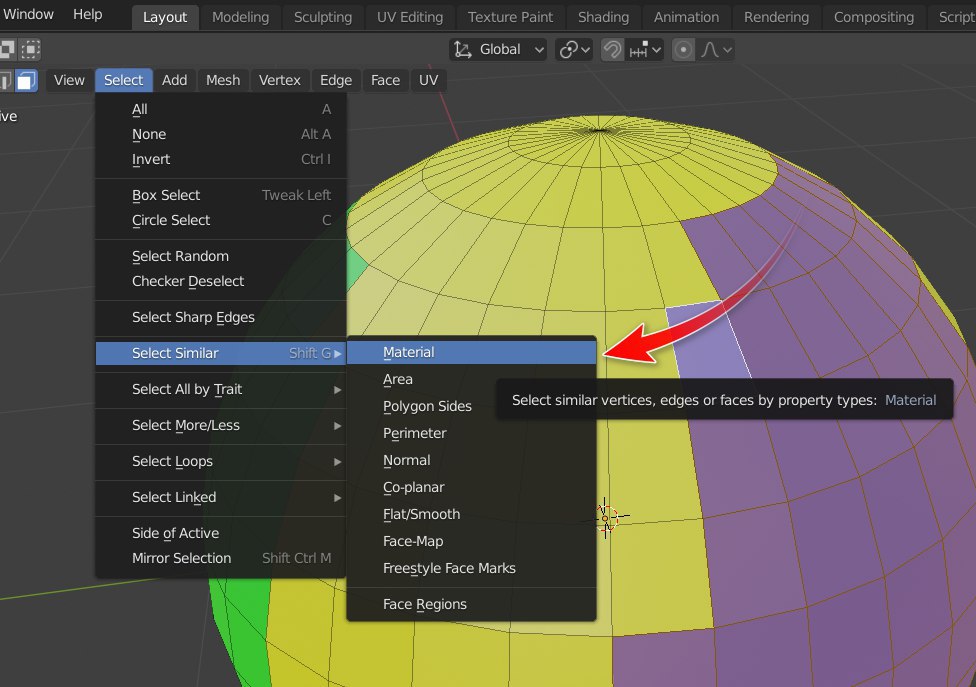Image resolution: width=976 pixels, height=687 pixels.
Task: Open the pivot point dropdown
Action: [574, 50]
